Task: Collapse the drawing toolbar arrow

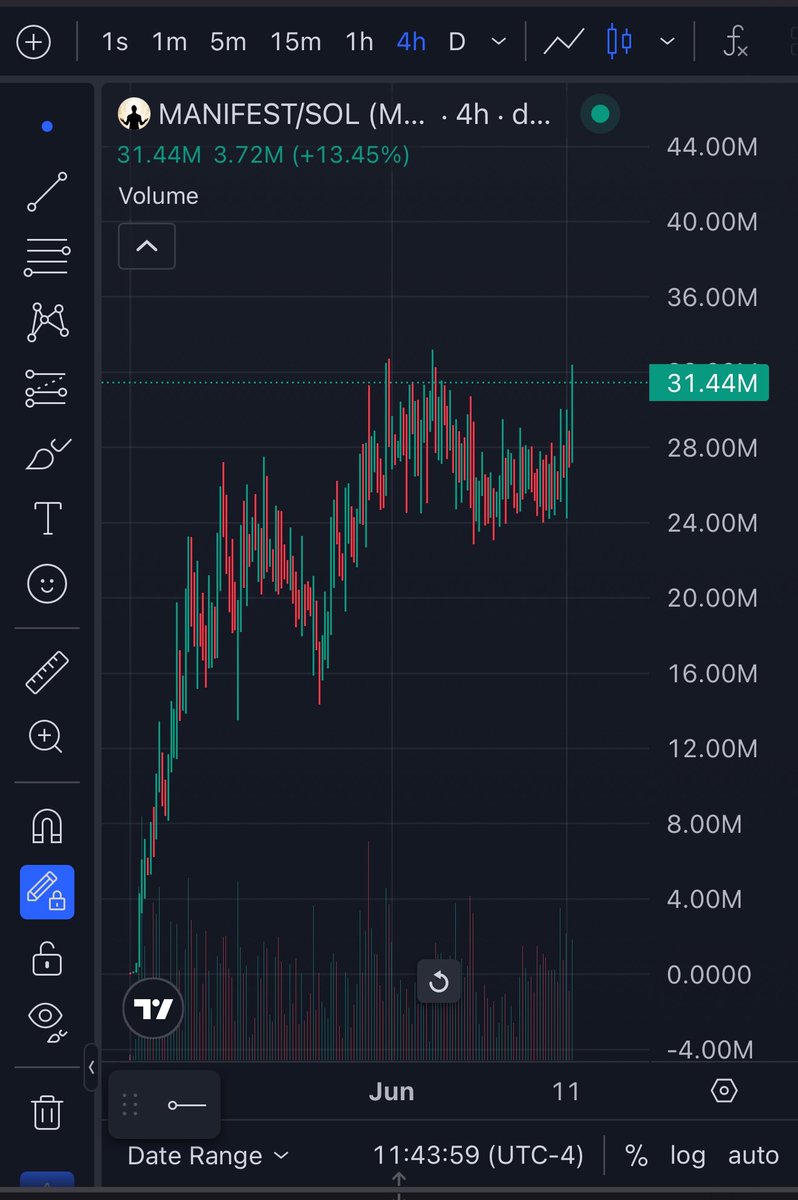Action: pos(91,1067)
